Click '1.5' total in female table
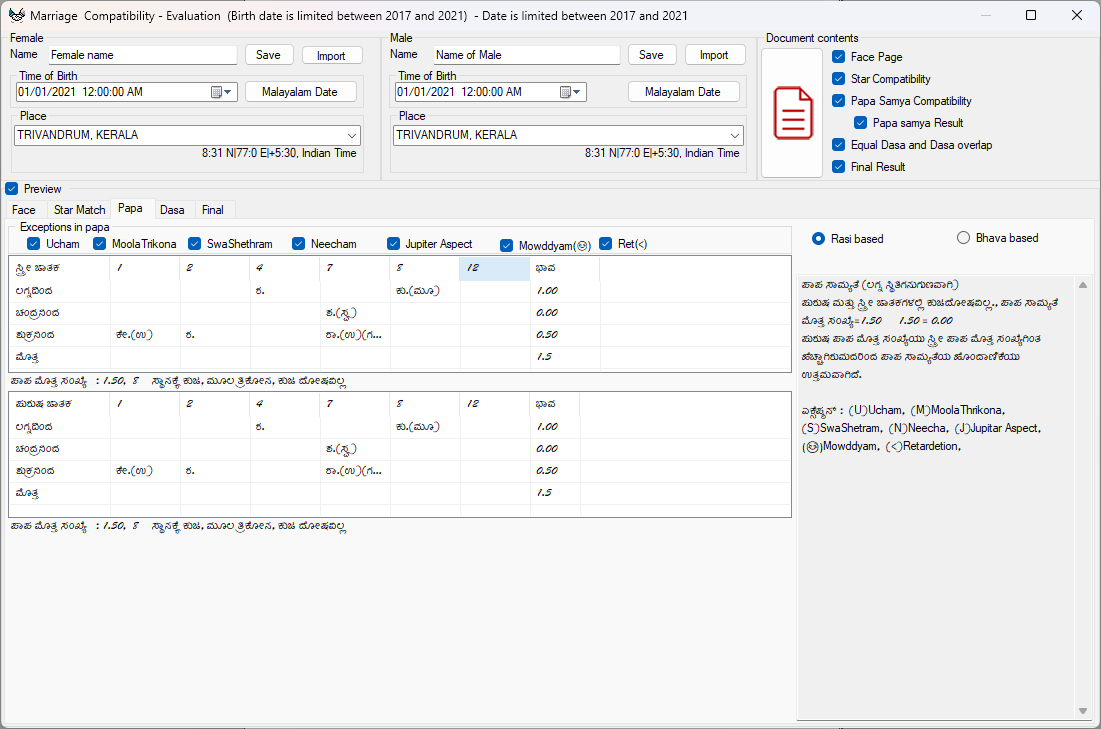The width and height of the screenshot is (1101, 729). click(x=544, y=357)
